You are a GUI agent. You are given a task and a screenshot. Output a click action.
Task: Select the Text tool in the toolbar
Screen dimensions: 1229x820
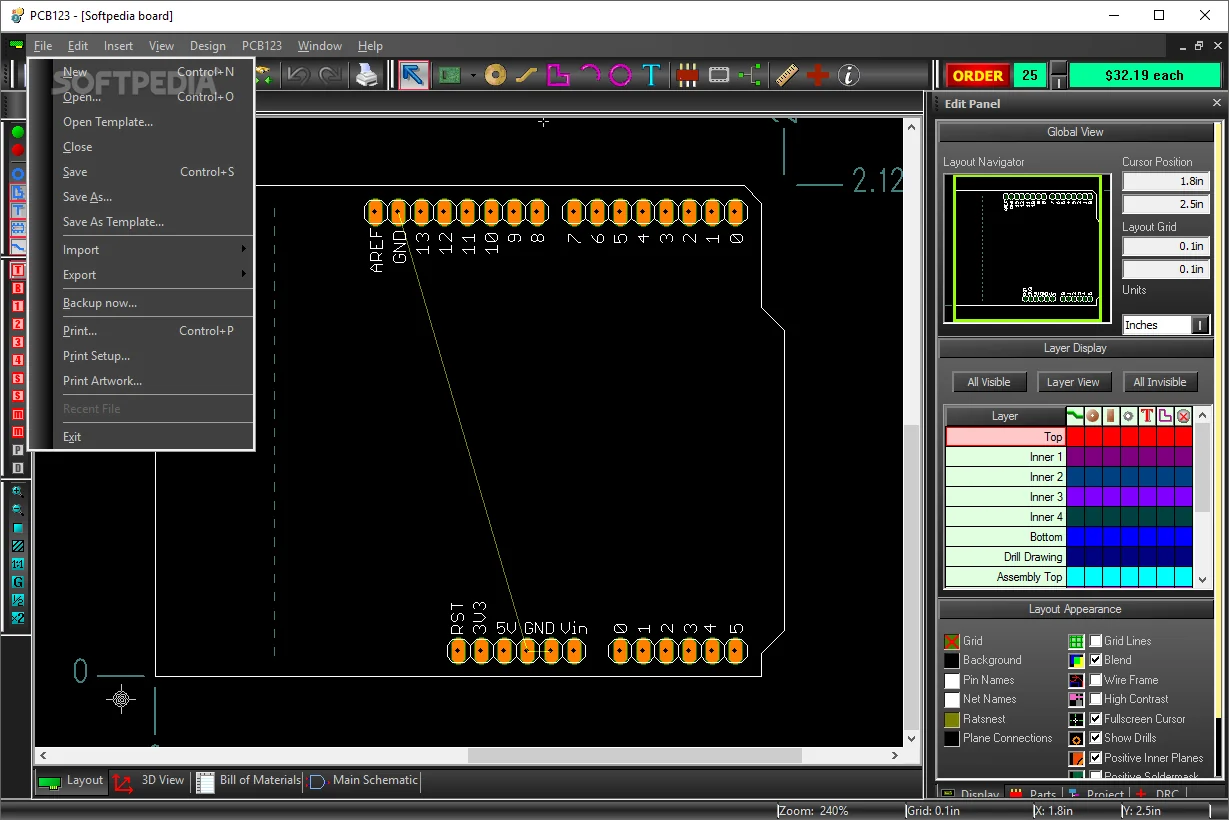(x=650, y=75)
